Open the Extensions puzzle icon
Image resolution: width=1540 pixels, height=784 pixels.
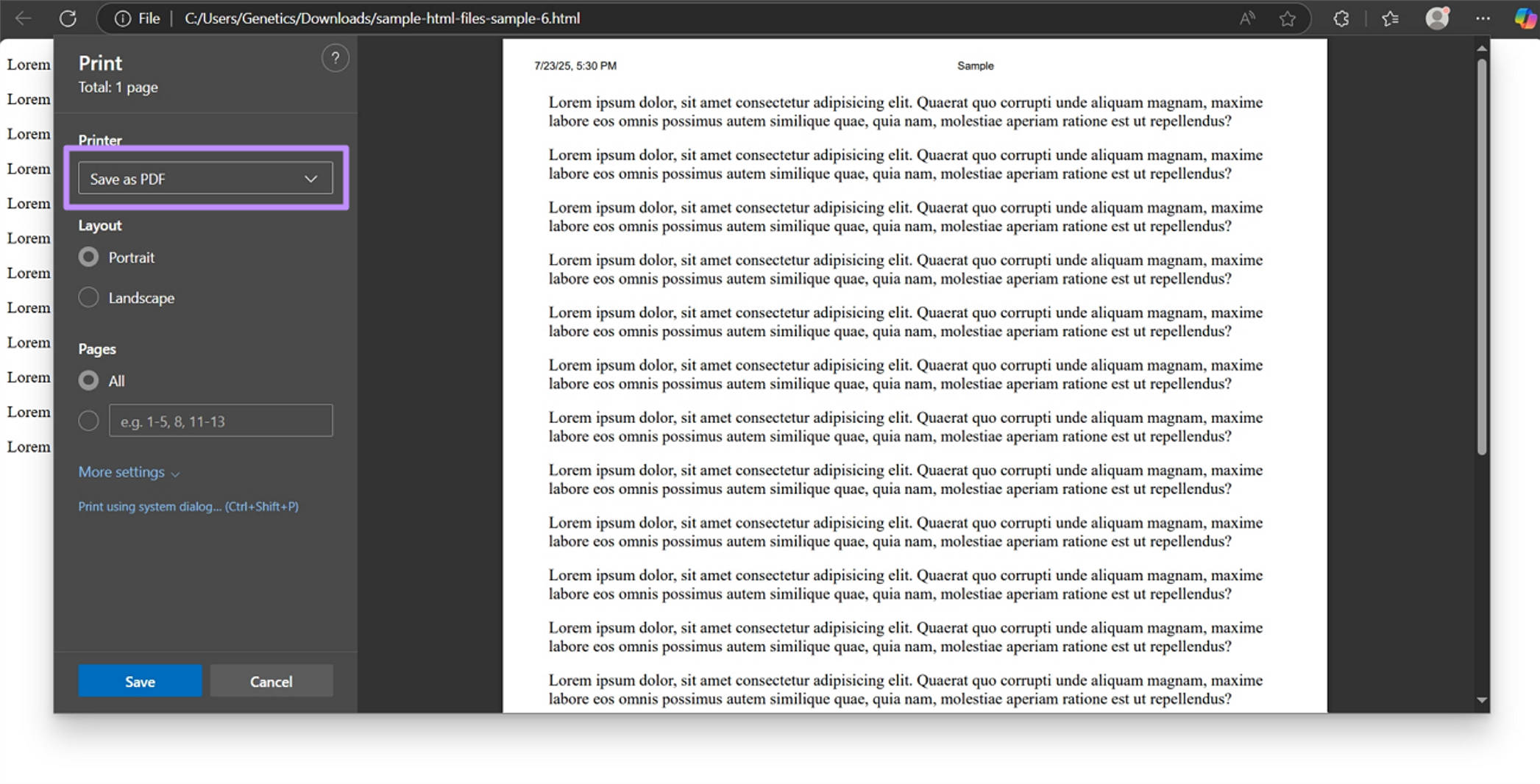coord(1341,18)
